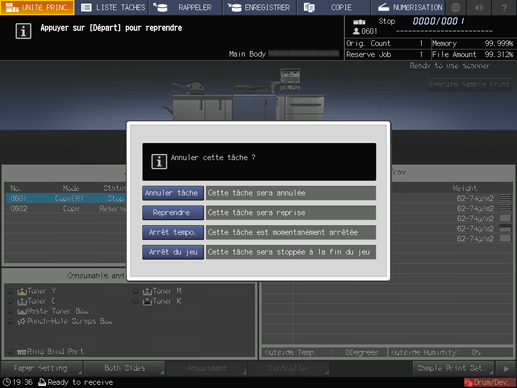517x388 pixels.
Task: Click the 0000/000 counter display
Action: (438, 21)
